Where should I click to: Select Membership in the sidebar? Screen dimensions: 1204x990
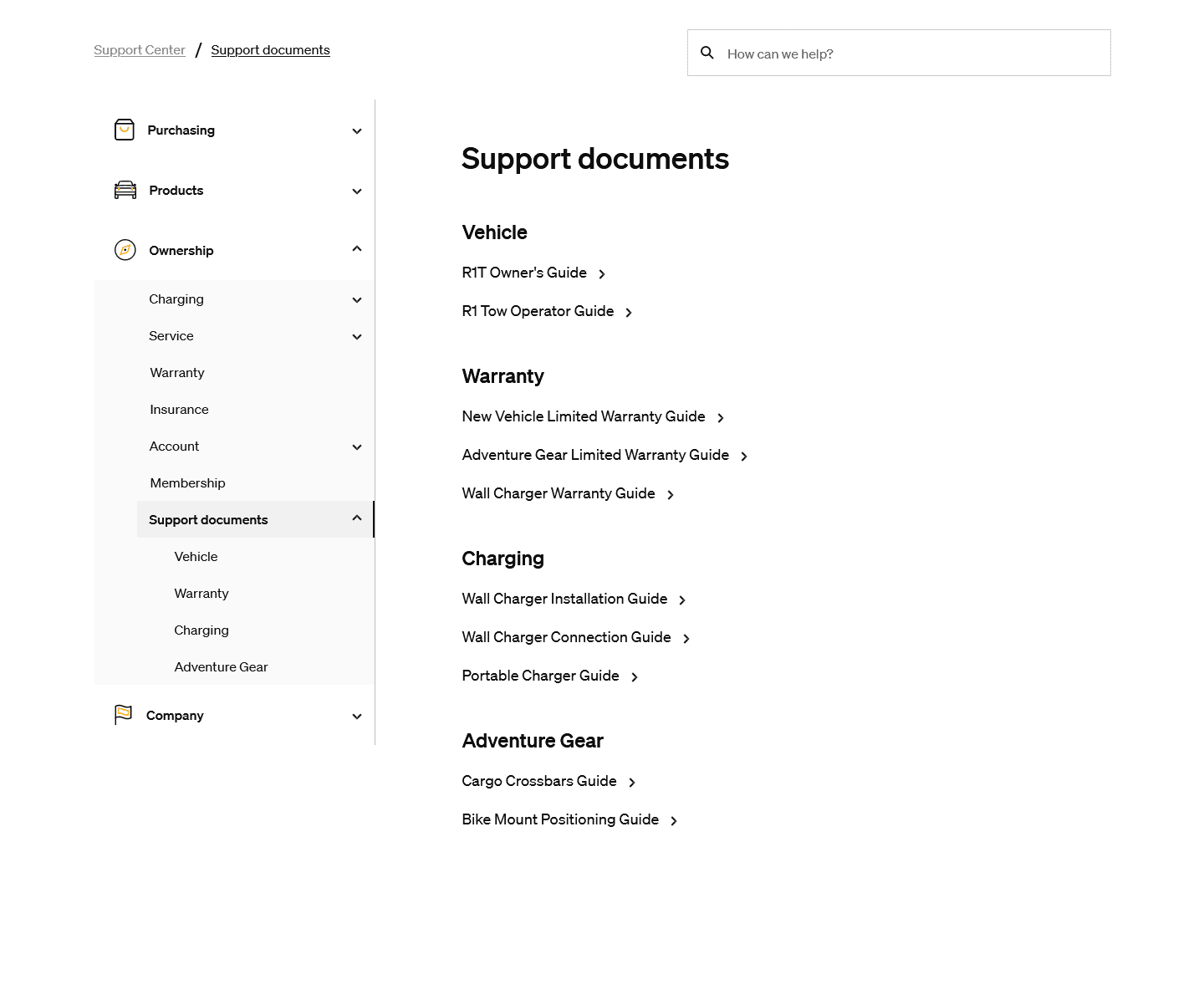click(x=187, y=483)
